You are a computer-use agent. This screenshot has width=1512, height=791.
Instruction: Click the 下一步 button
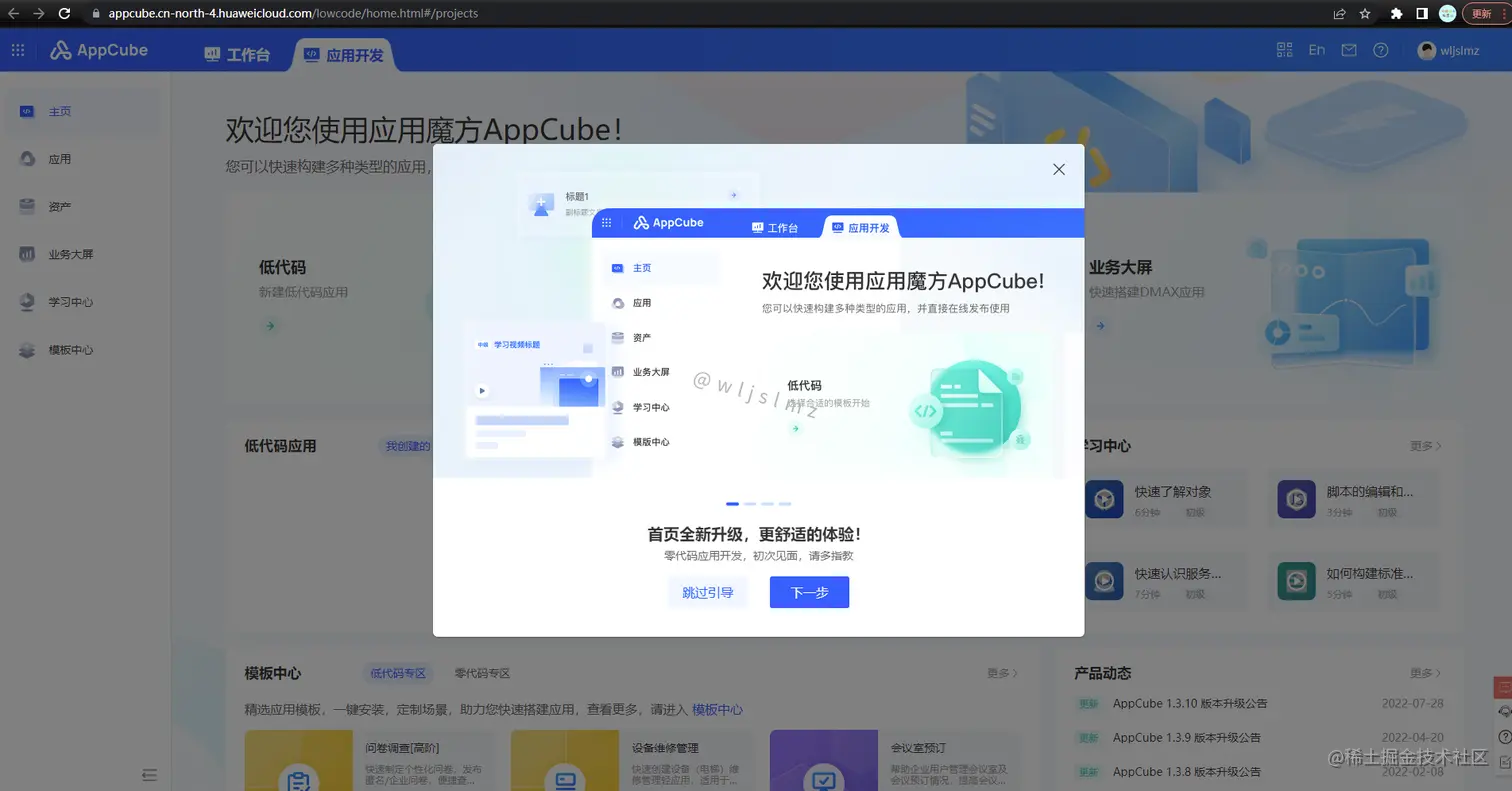pyautogui.click(x=809, y=592)
